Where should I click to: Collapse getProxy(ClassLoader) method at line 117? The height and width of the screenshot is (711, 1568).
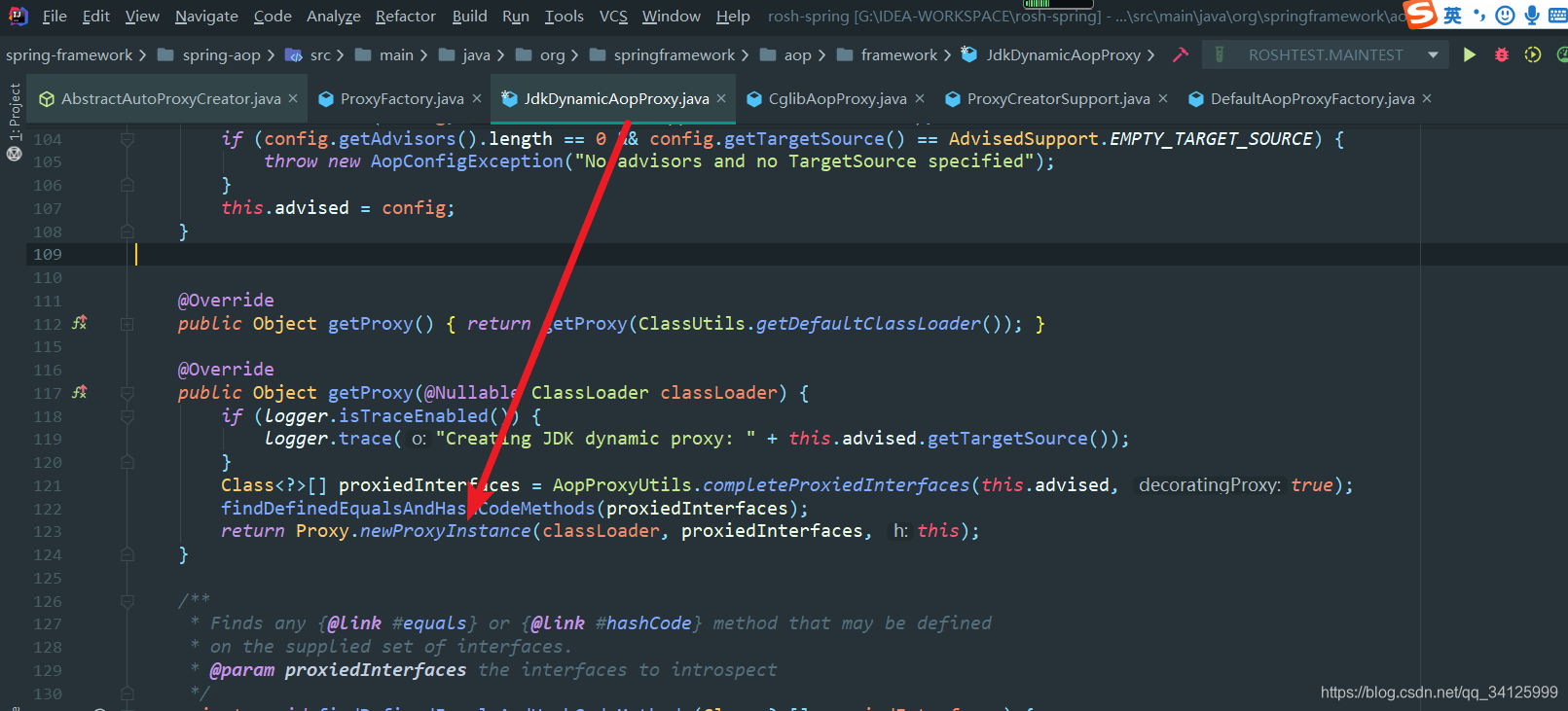point(127,393)
